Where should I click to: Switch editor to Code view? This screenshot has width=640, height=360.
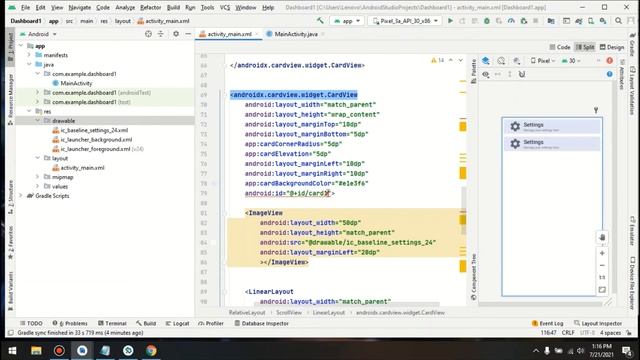coord(560,47)
